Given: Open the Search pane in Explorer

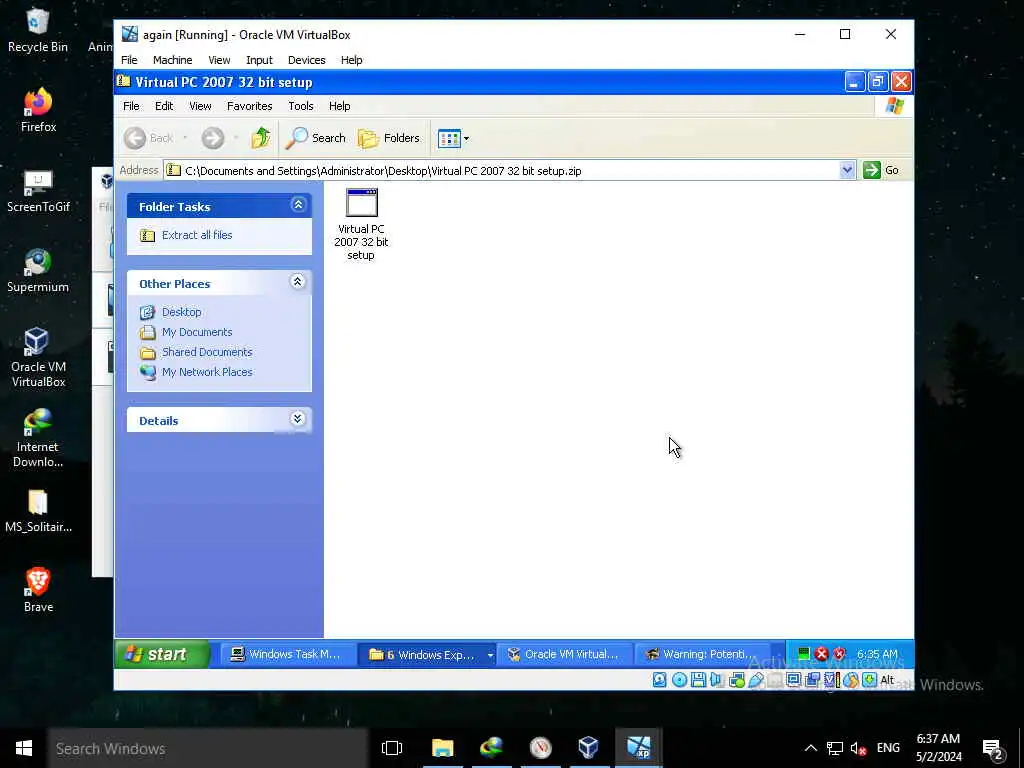Looking at the screenshot, I should [x=315, y=138].
